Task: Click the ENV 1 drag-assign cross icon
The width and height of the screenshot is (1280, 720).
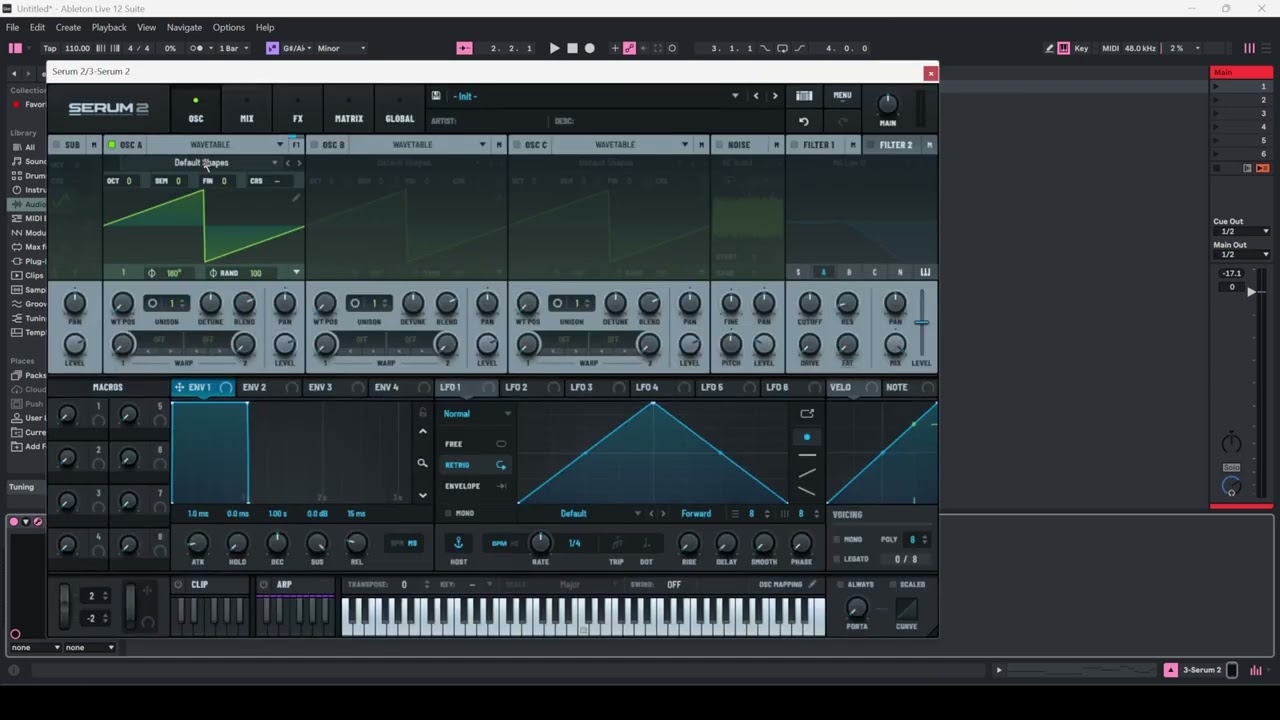Action: coord(179,387)
